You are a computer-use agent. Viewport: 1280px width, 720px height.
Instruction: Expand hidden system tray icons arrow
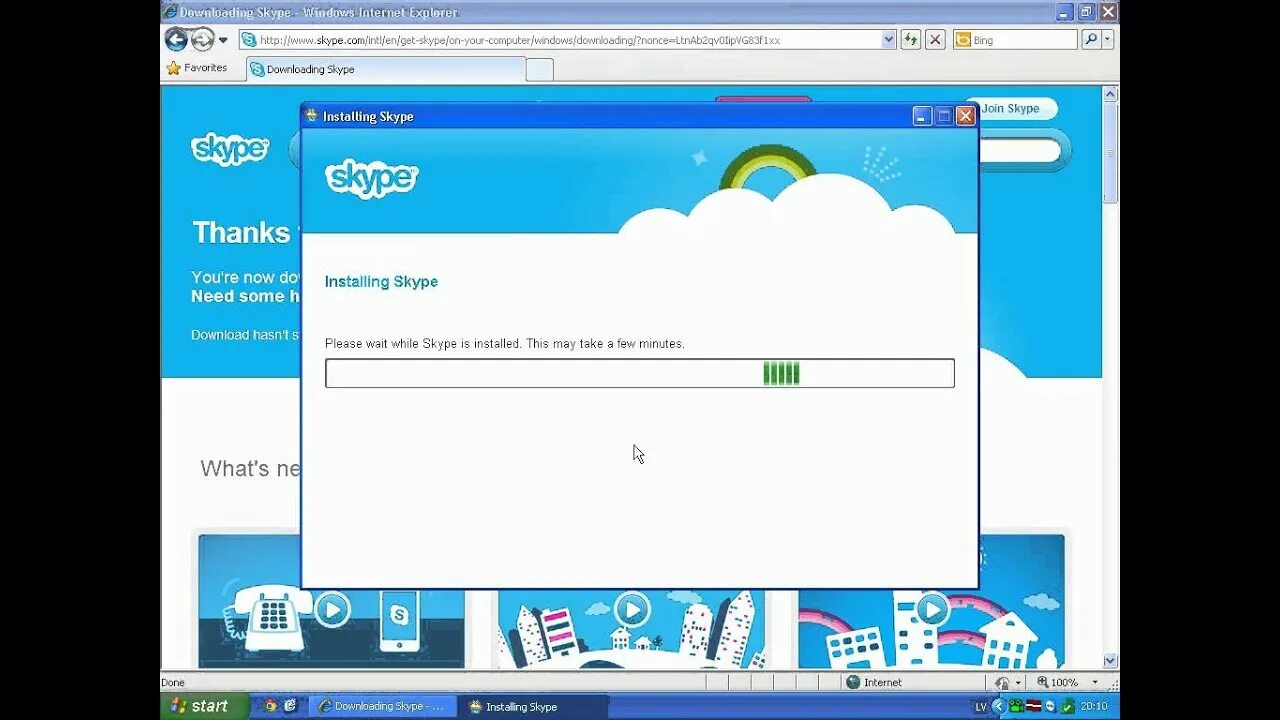(998, 706)
